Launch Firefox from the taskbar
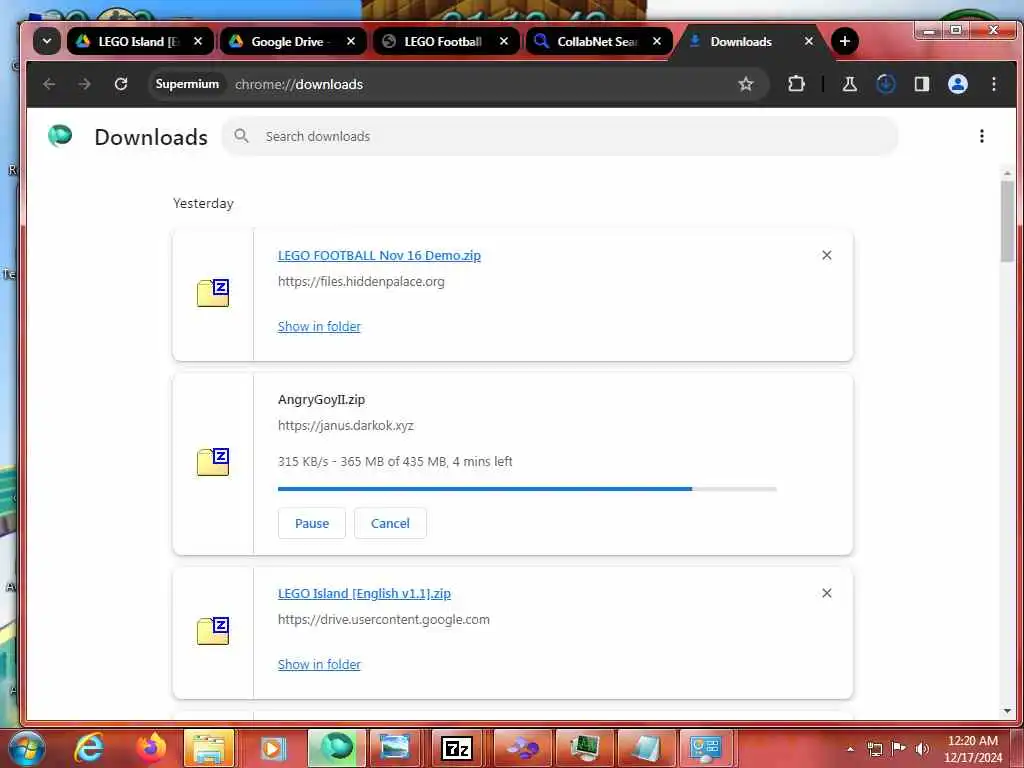1024x768 pixels. click(x=150, y=748)
